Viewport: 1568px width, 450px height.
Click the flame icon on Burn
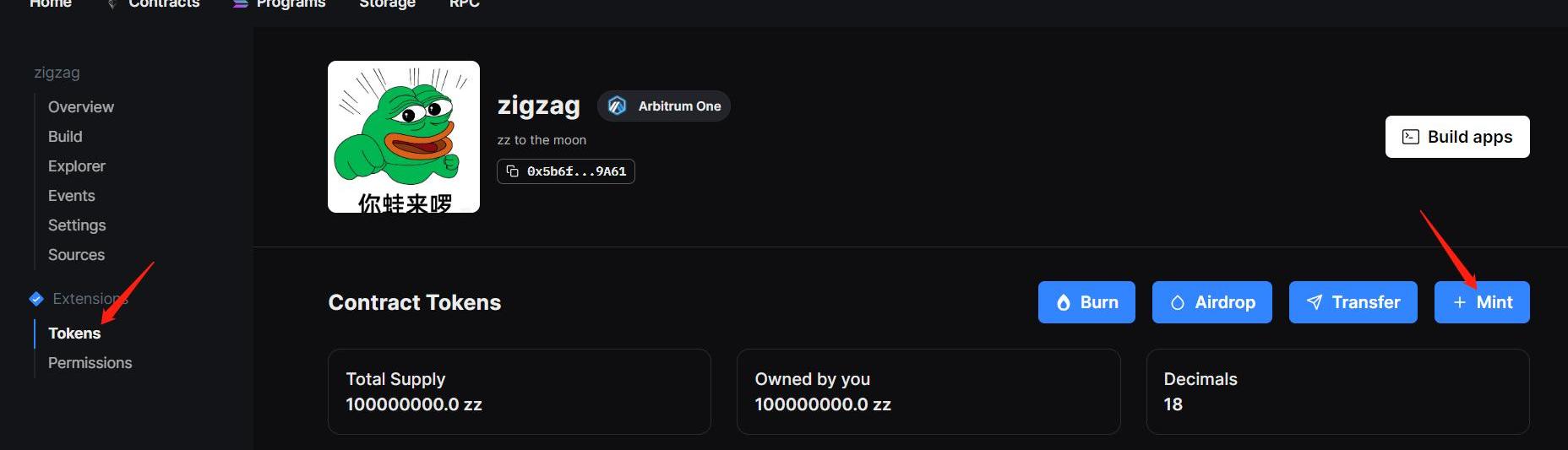(1063, 302)
